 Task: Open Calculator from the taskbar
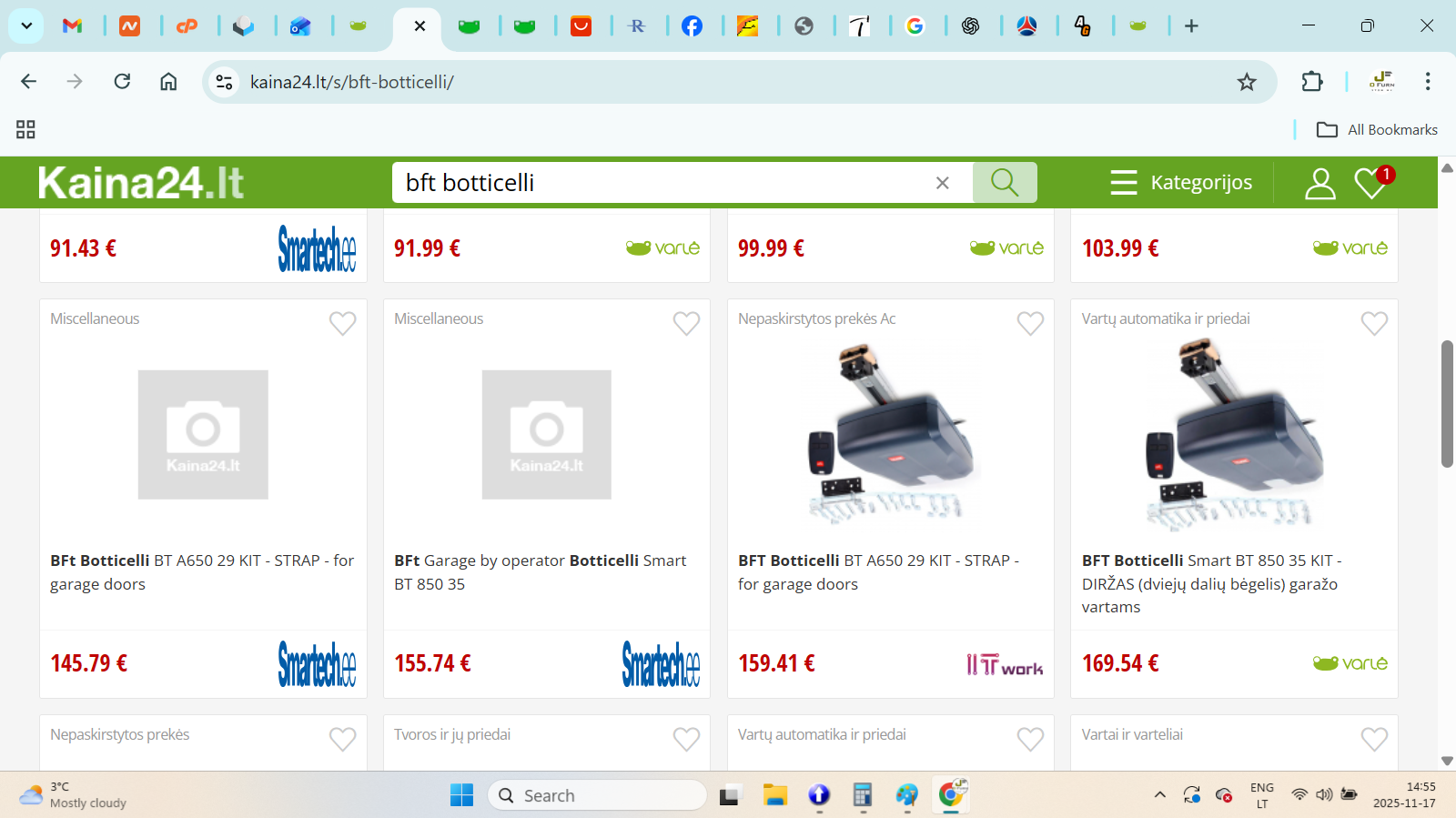point(862,795)
